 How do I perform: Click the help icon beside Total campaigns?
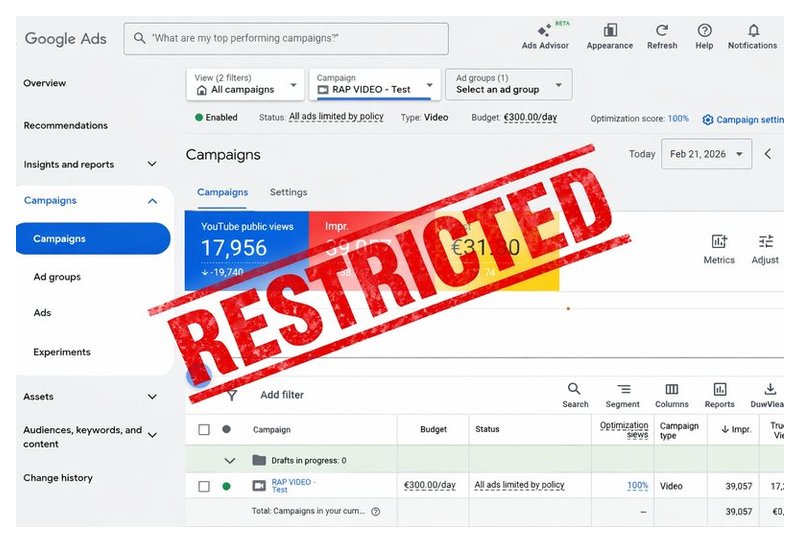click(x=376, y=511)
